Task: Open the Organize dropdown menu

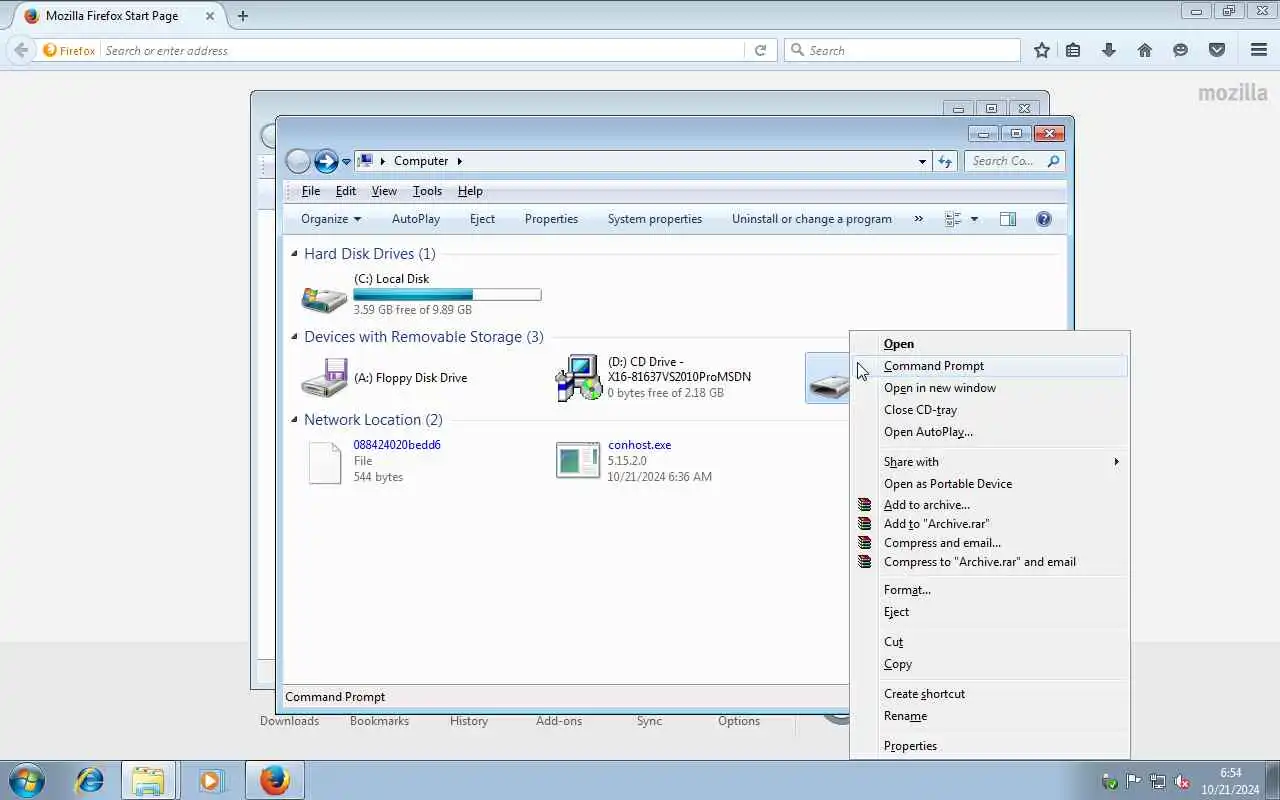Action: [x=331, y=219]
